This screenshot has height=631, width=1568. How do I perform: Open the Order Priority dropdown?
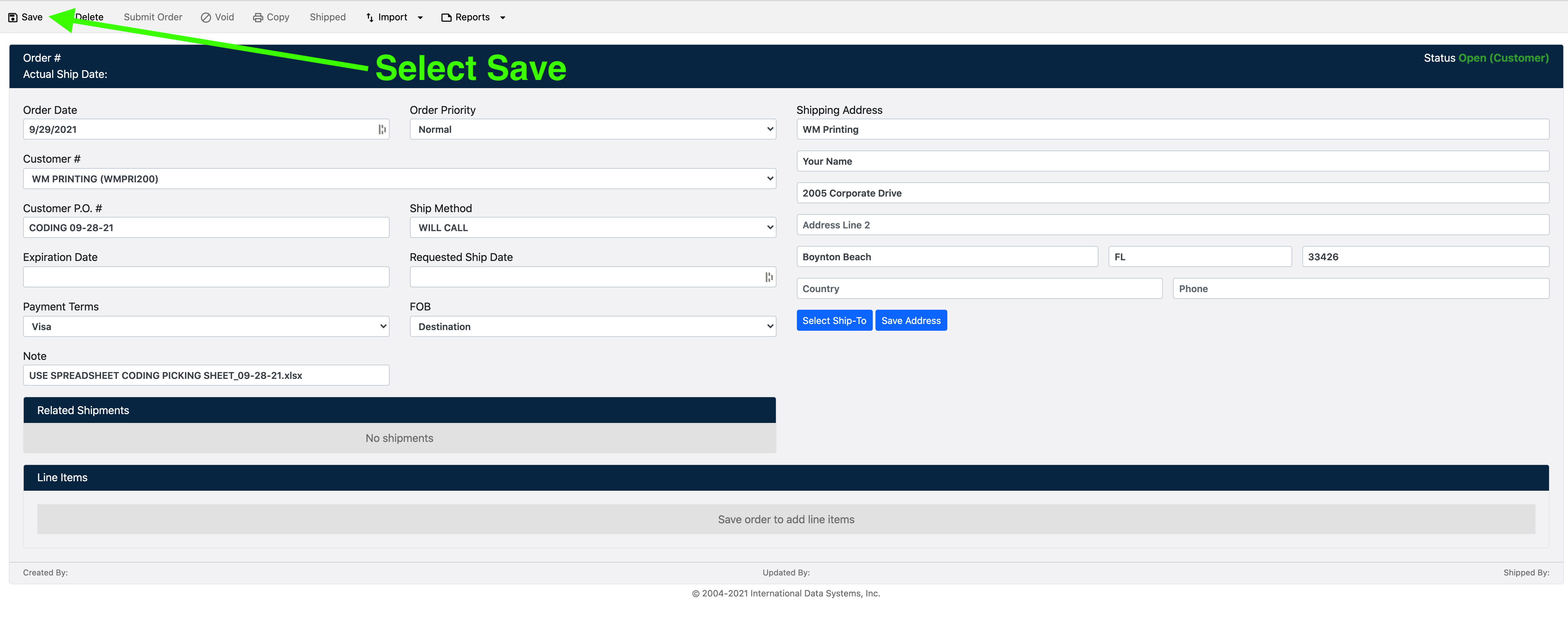592,130
